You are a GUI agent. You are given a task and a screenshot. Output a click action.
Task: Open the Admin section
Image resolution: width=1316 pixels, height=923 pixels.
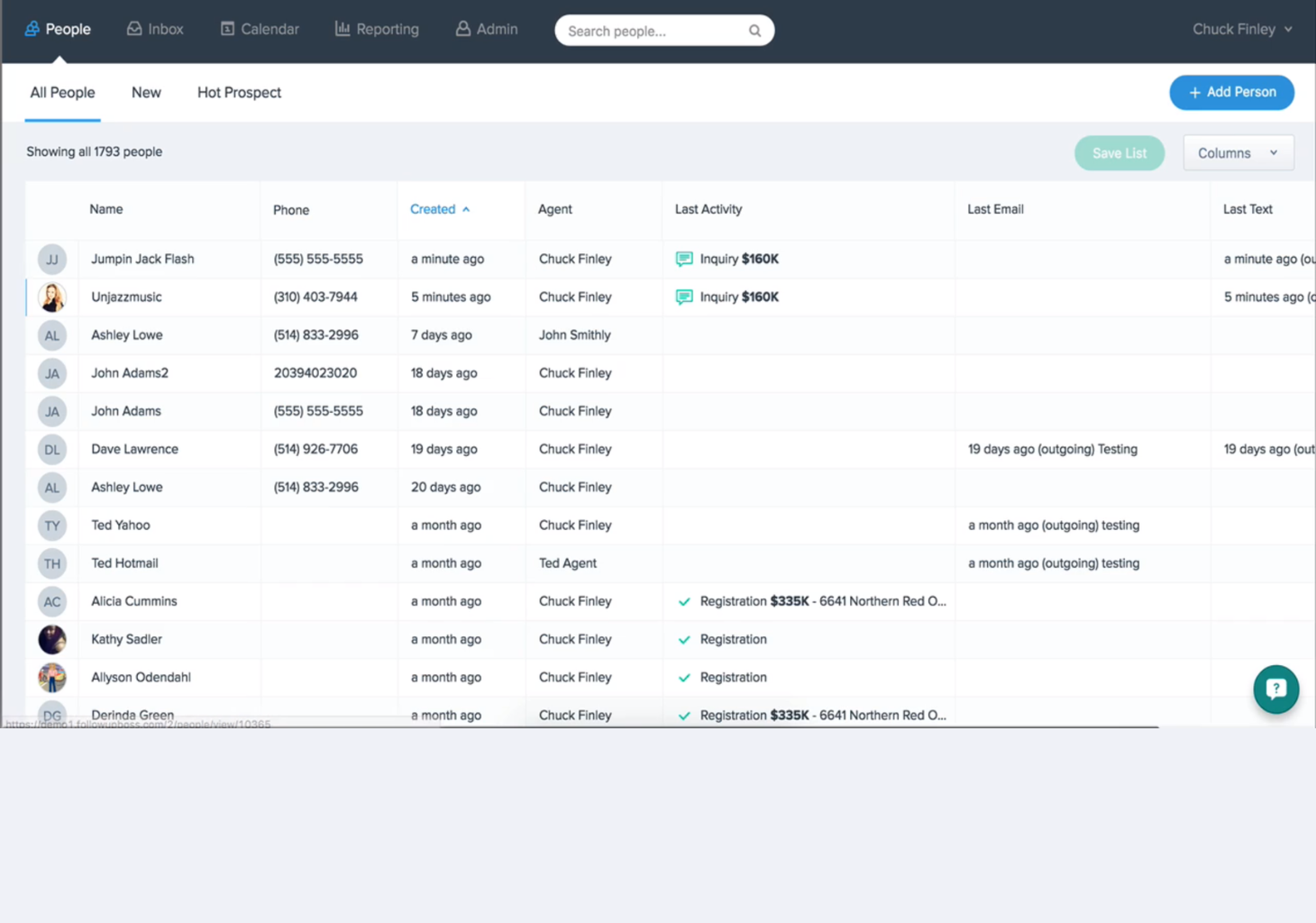[x=486, y=28]
